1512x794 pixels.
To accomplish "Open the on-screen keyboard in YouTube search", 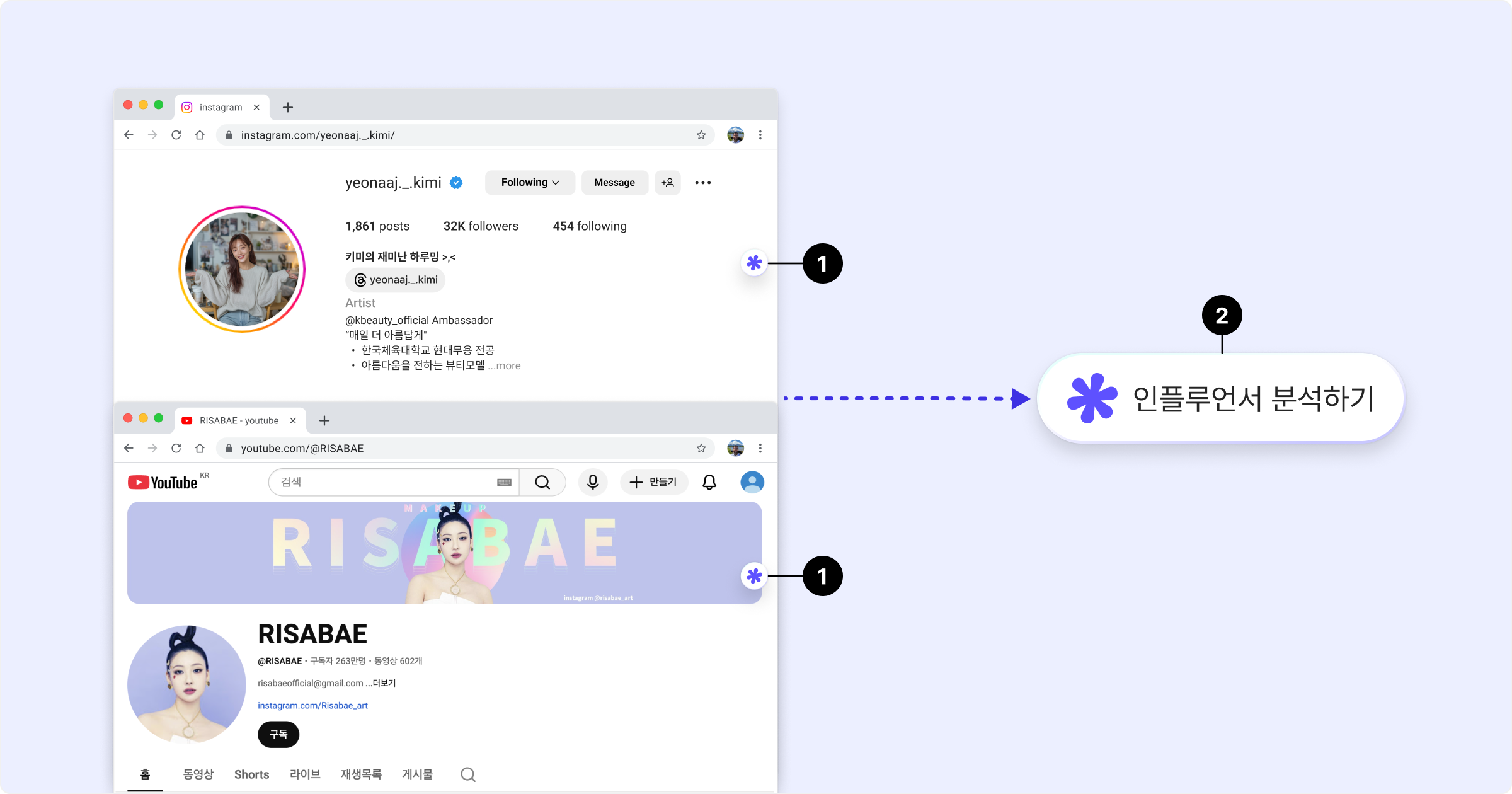I will (x=504, y=483).
